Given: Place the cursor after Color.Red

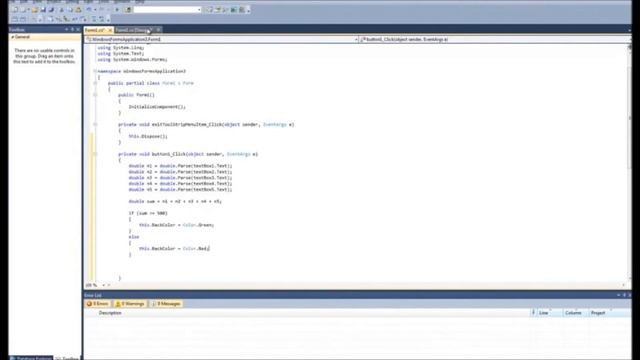Looking at the screenshot, I should tap(209, 249).
